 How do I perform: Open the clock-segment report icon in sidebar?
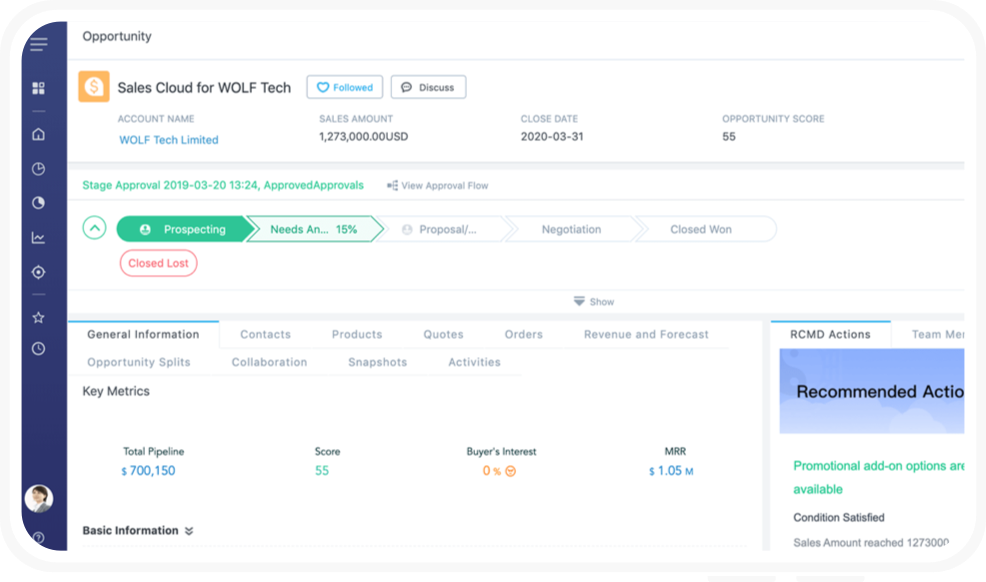(38, 168)
